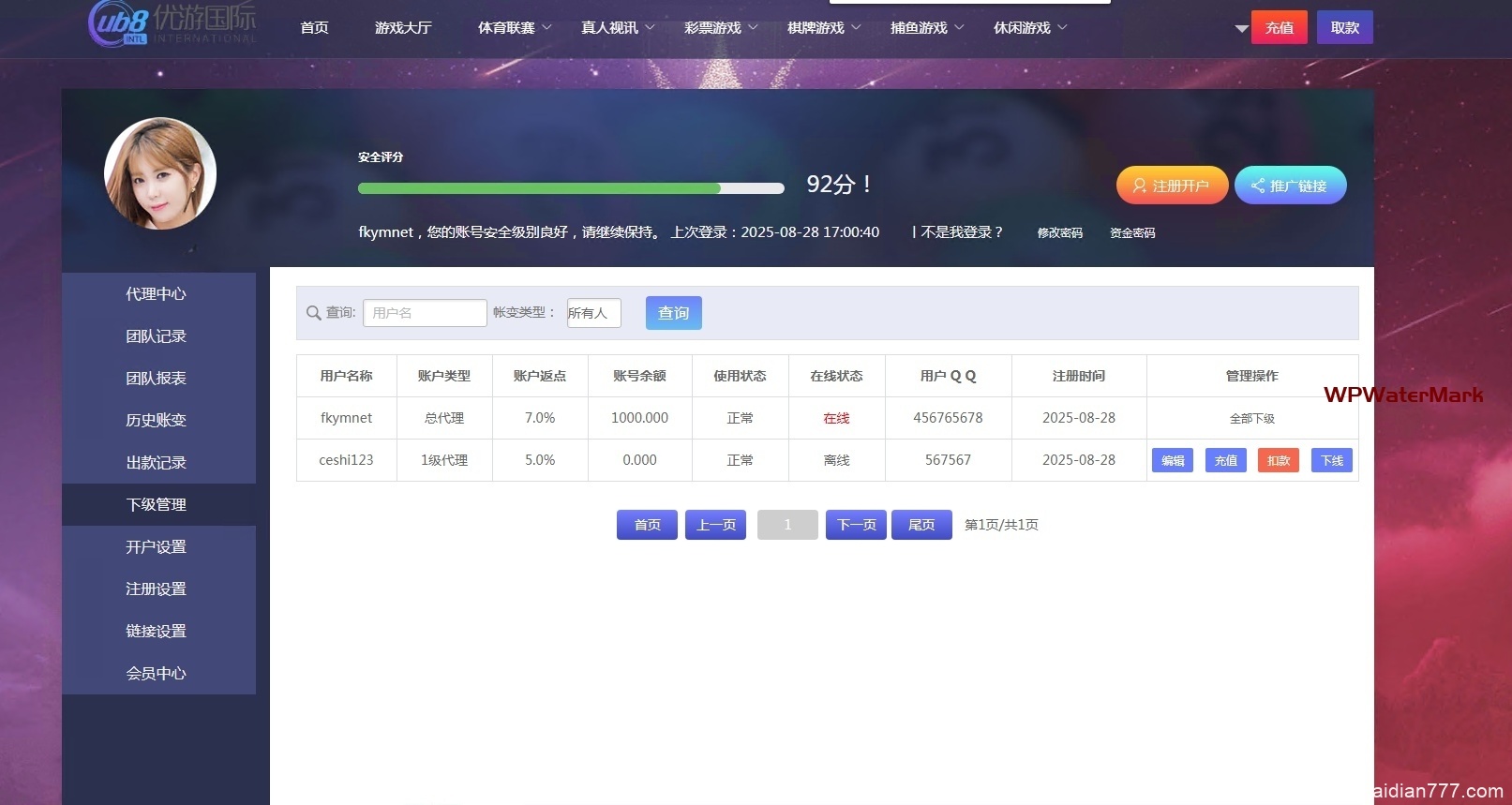Open the 注册开户 register account button
The height and width of the screenshot is (805, 1512).
click(1172, 186)
